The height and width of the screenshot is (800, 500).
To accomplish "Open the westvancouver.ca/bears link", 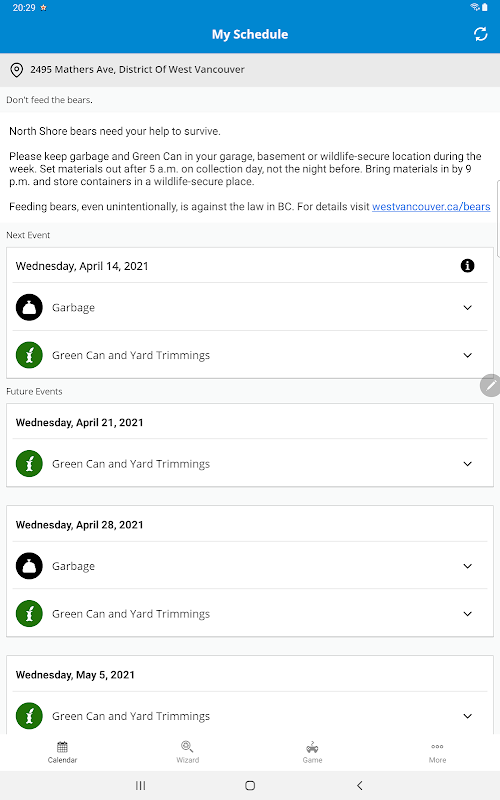I will pyautogui.click(x=431, y=207).
